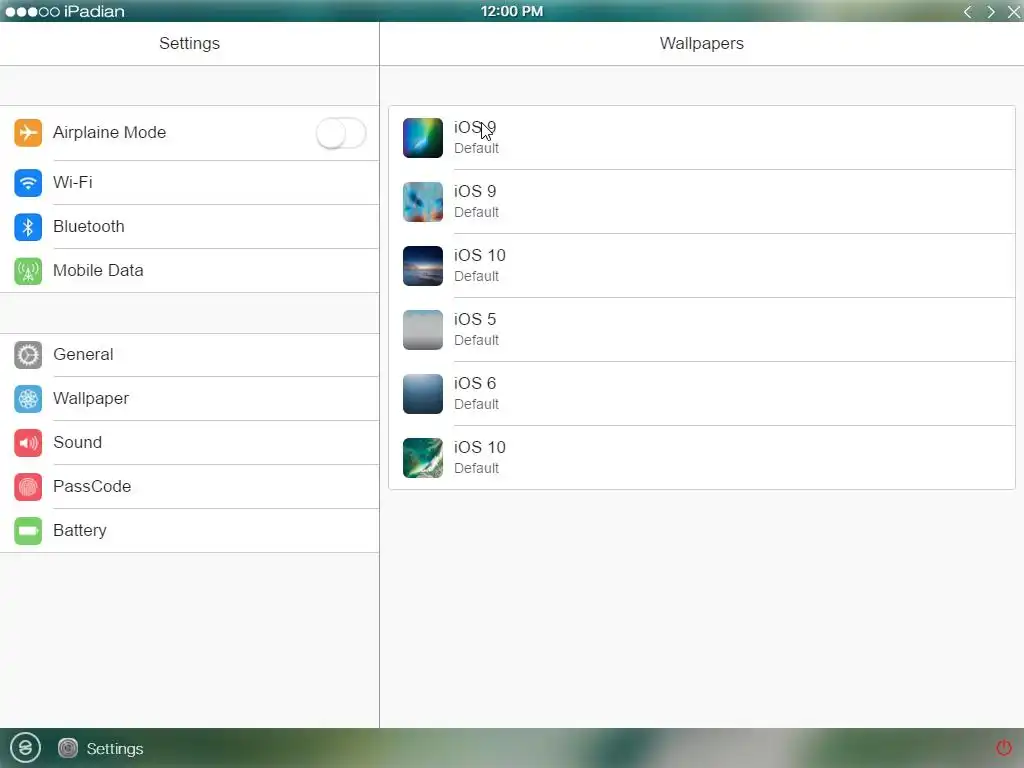Open Sound settings label

[x=77, y=443]
